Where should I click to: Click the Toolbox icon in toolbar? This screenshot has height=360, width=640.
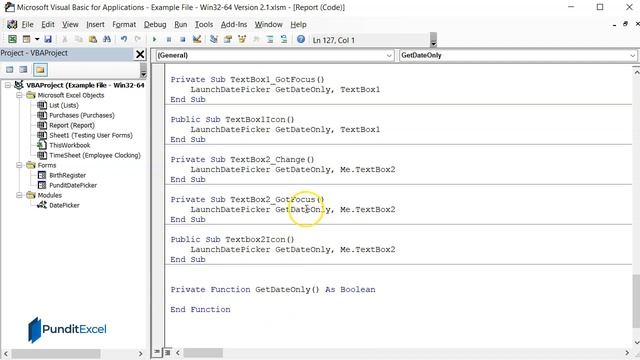pyautogui.click(x=256, y=39)
